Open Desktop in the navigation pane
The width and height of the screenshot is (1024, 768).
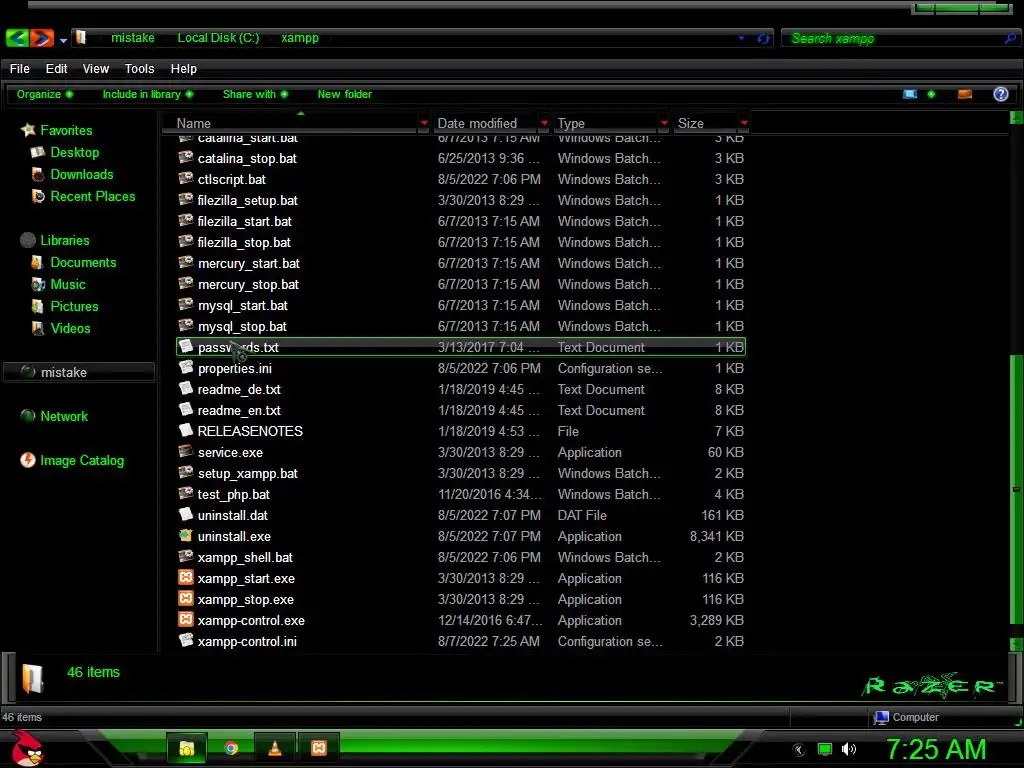[74, 152]
